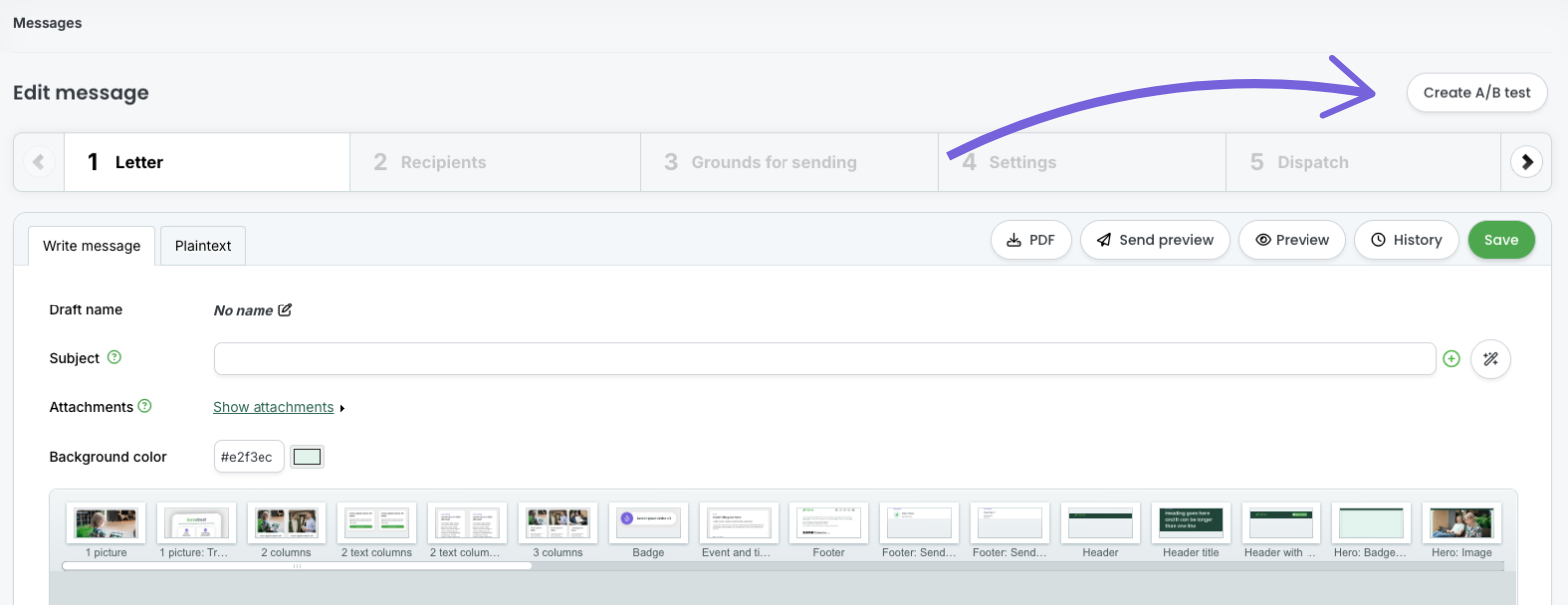This screenshot has height=610, width=1568.
Task: Click the green plus icon after Subject field
Action: point(1451,359)
